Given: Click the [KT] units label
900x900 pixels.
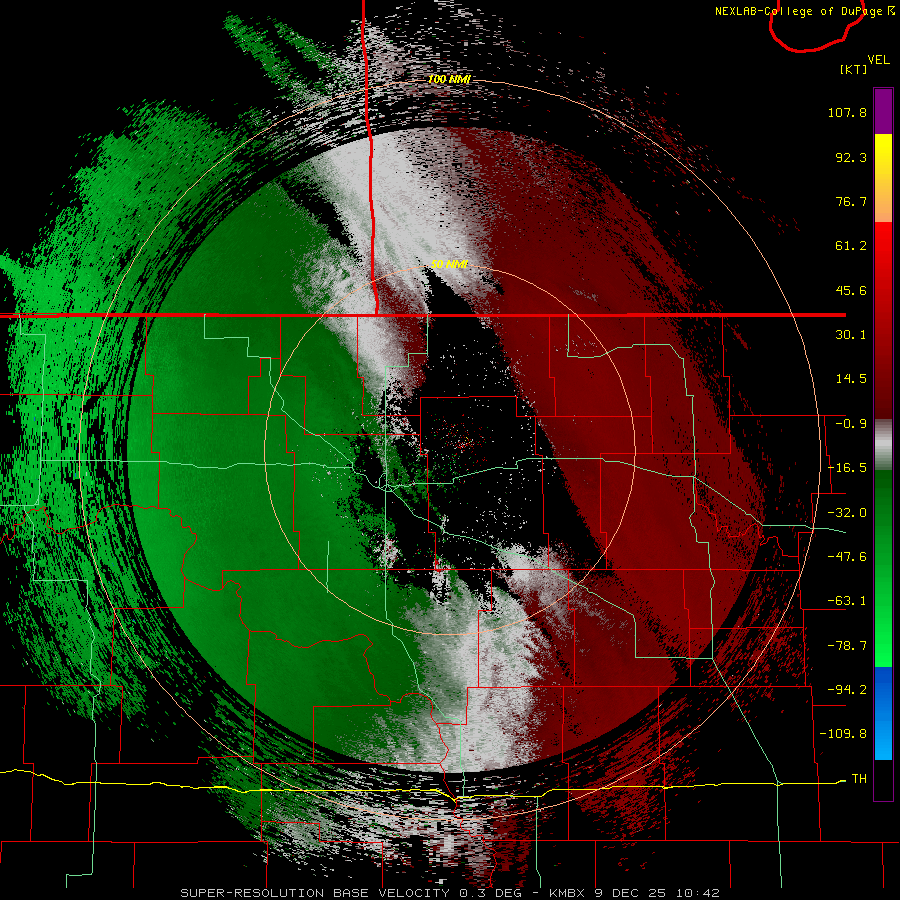Looking at the screenshot, I should tap(853, 69).
